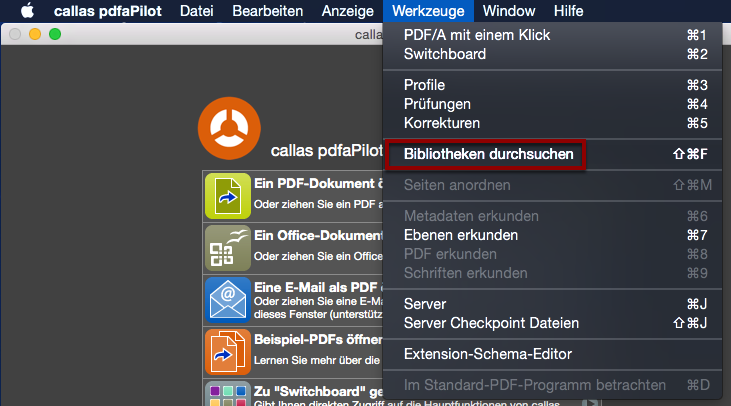Open the Datei menu
Viewport: 731px width, 406px height.
pos(197,11)
